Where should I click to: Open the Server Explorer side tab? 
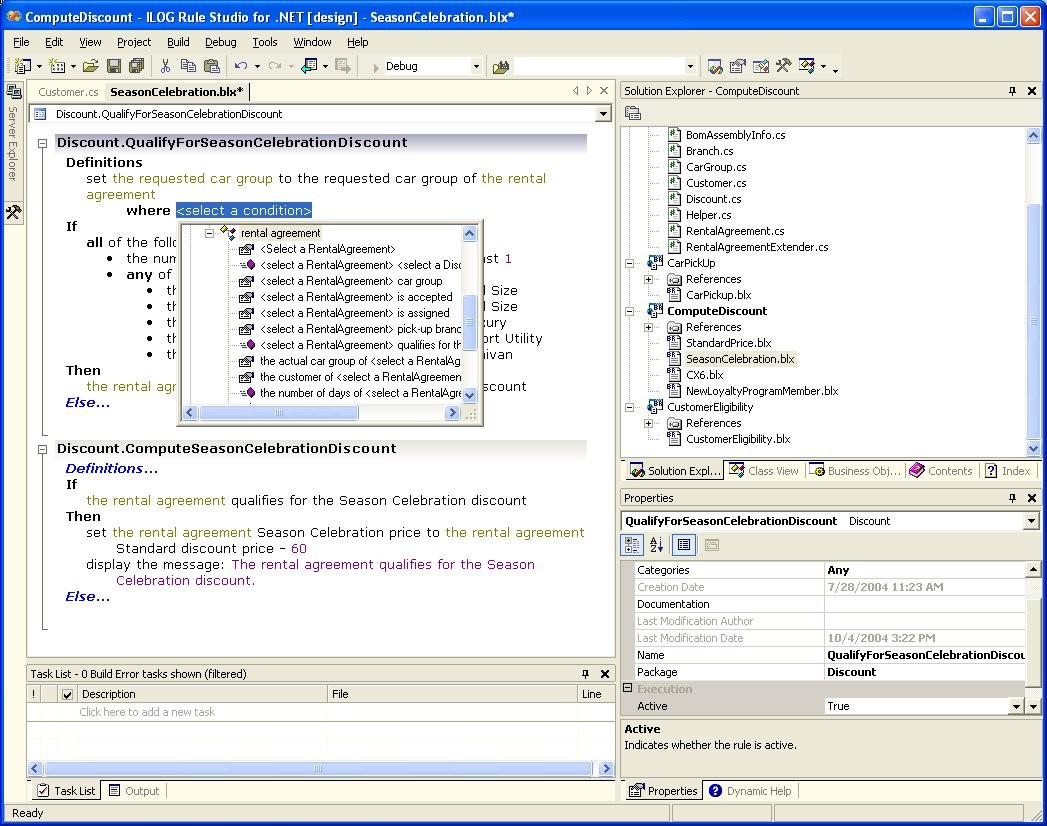click(13, 133)
